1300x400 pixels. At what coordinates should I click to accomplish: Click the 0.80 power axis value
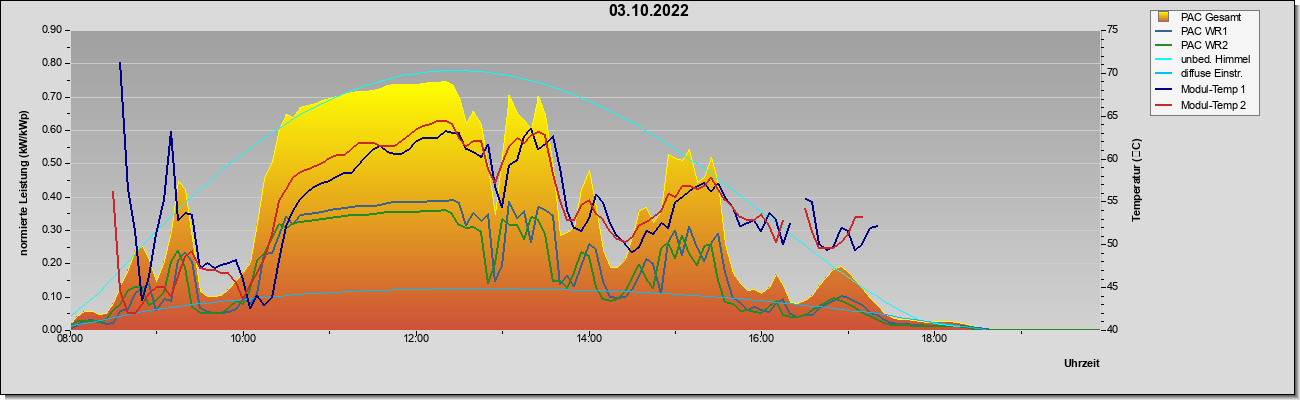click(x=52, y=63)
